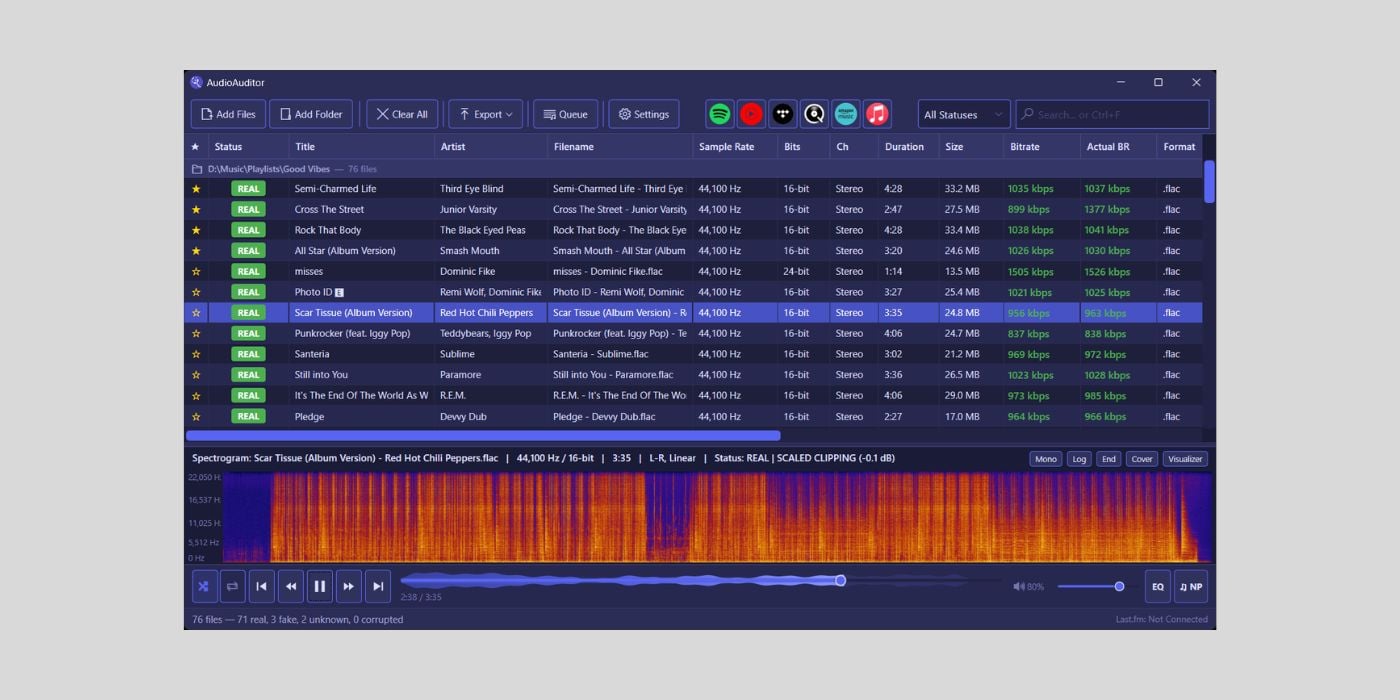Open the NP now playing panel
Screen dimensions: 1400x700
(x=1191, y=586)
